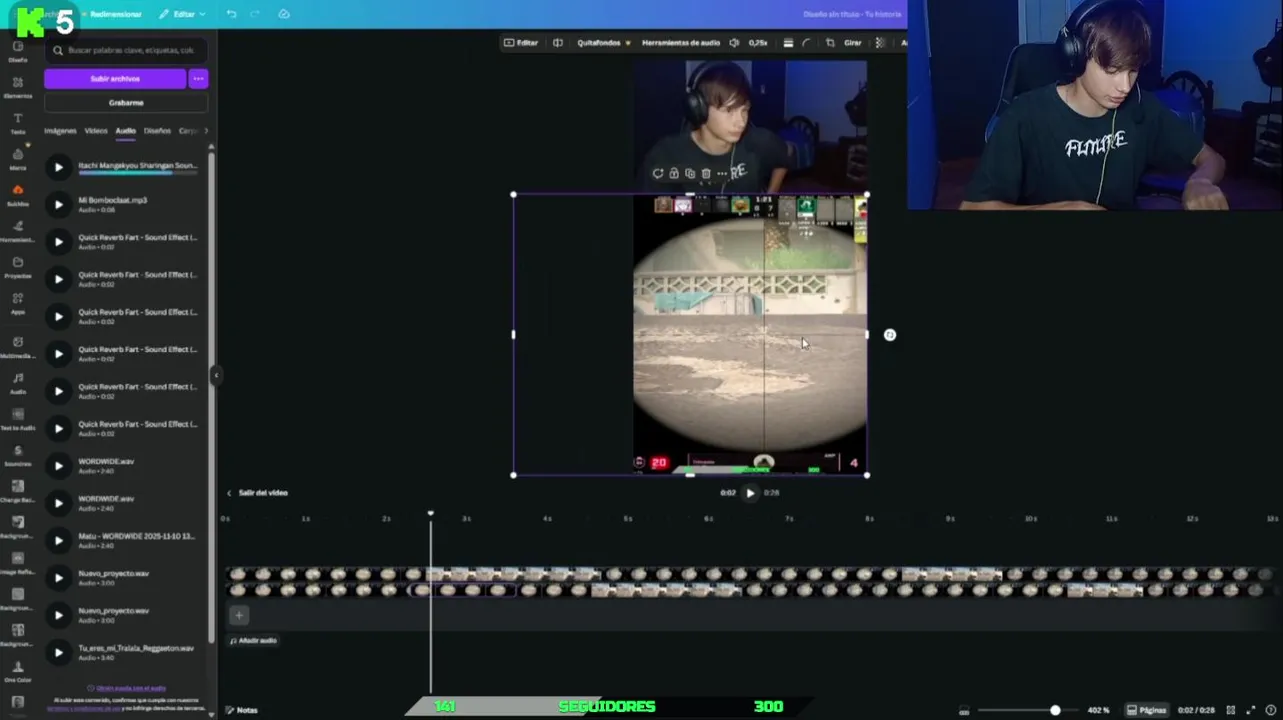This screenshot has width=1283, height=720.
Task: Play Tu_eres_mi_Tralala_Reggaeton.wav audio
Action: tap(58, 652)
